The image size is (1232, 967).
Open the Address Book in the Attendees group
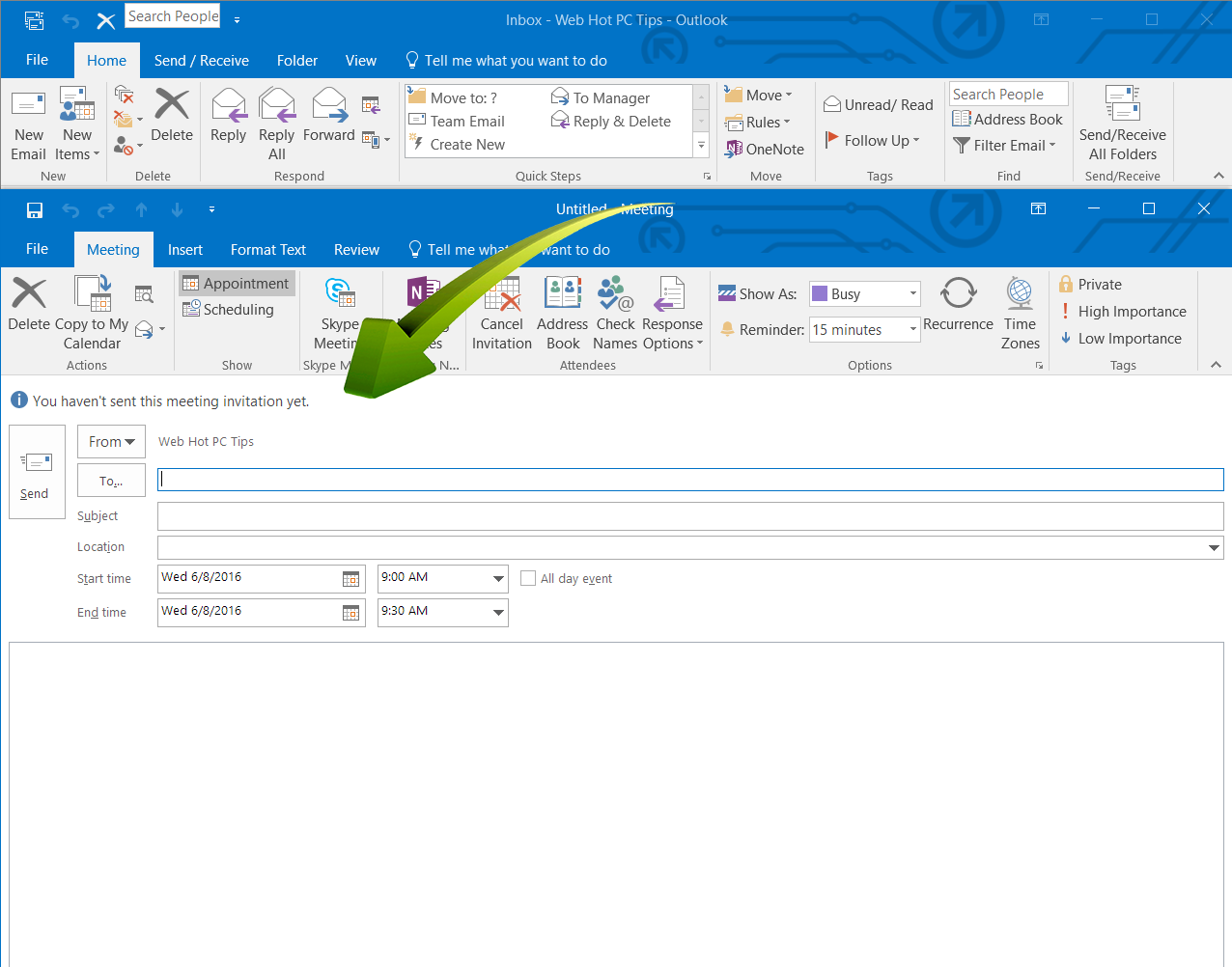pyautogui.click(x=563, y=314)
